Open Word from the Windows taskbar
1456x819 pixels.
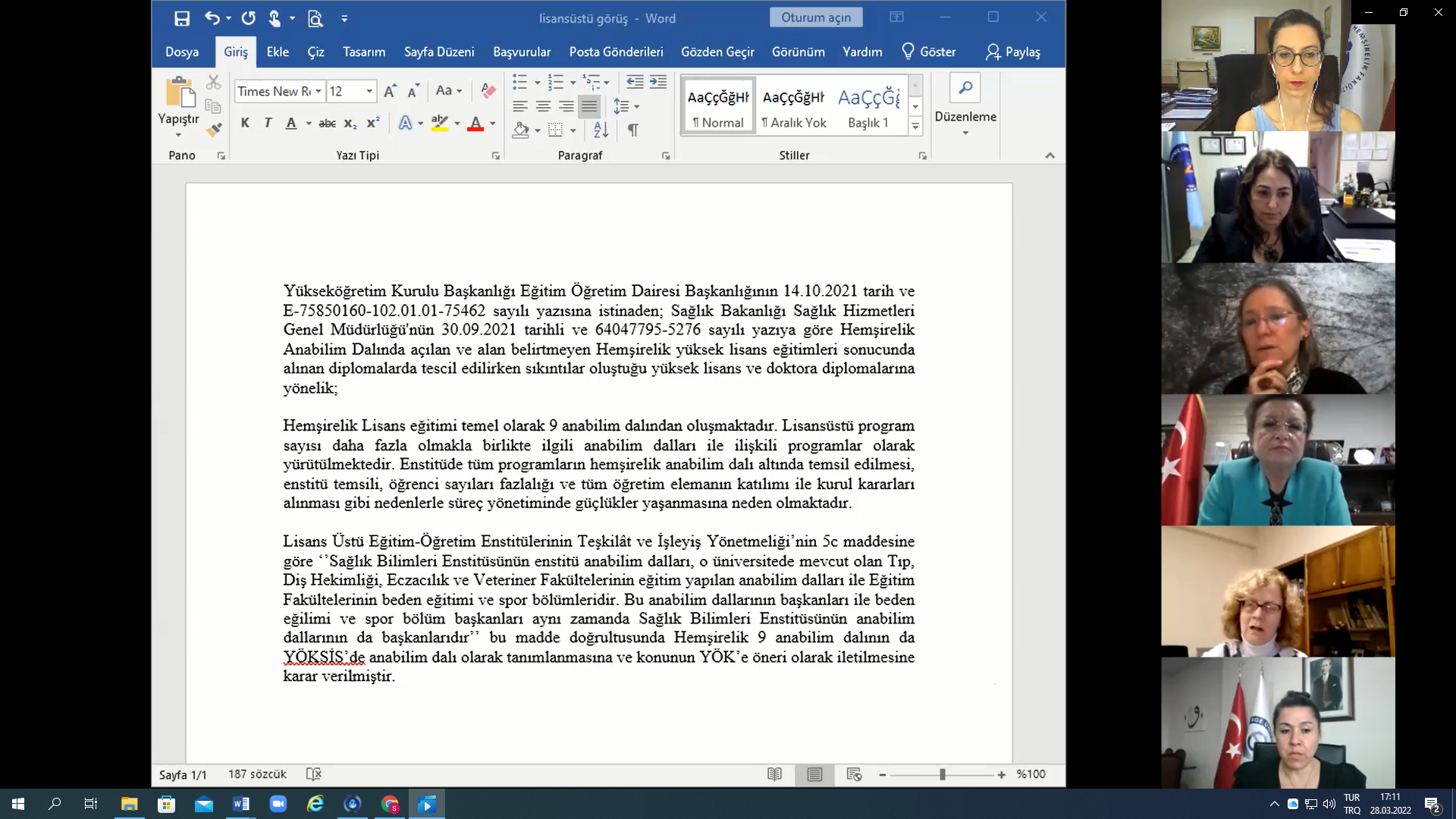pyautogui.click(x=241, y=804)
